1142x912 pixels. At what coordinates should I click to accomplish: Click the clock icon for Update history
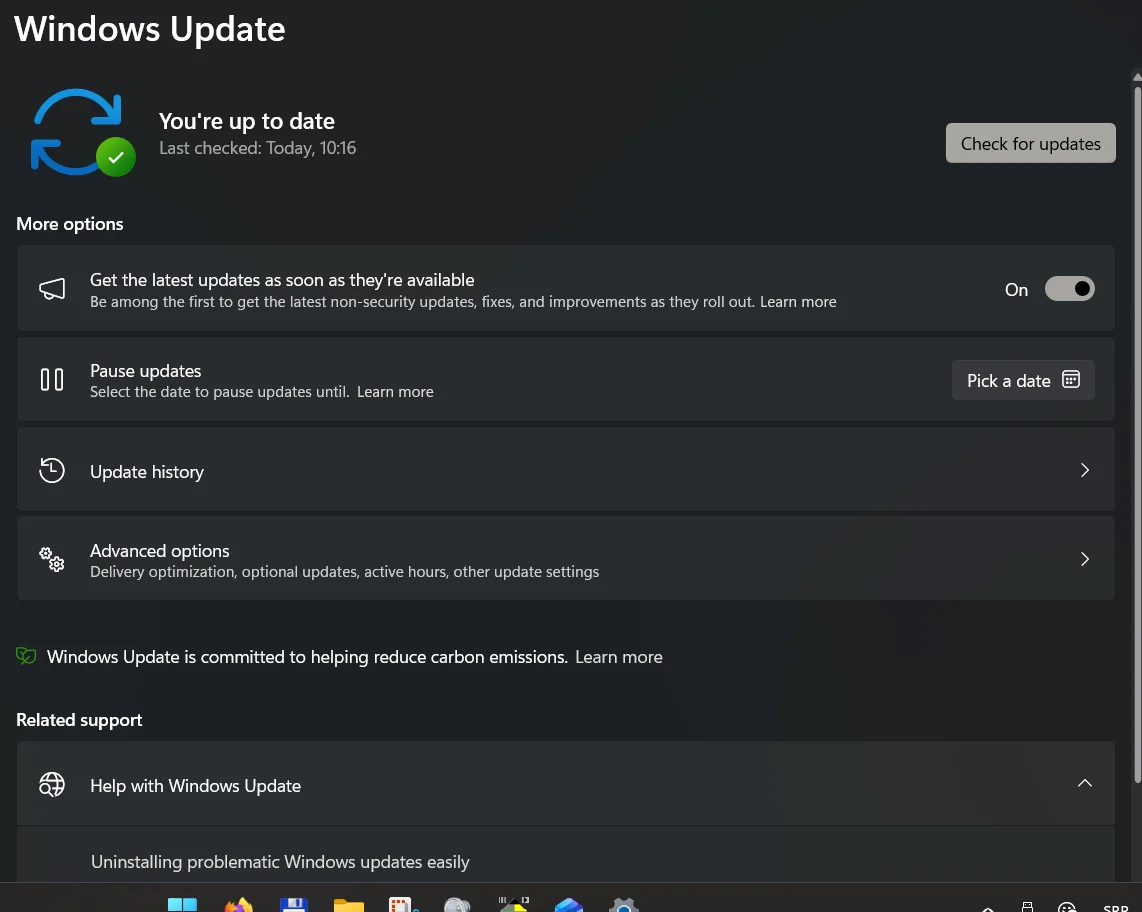click(52, 471)
